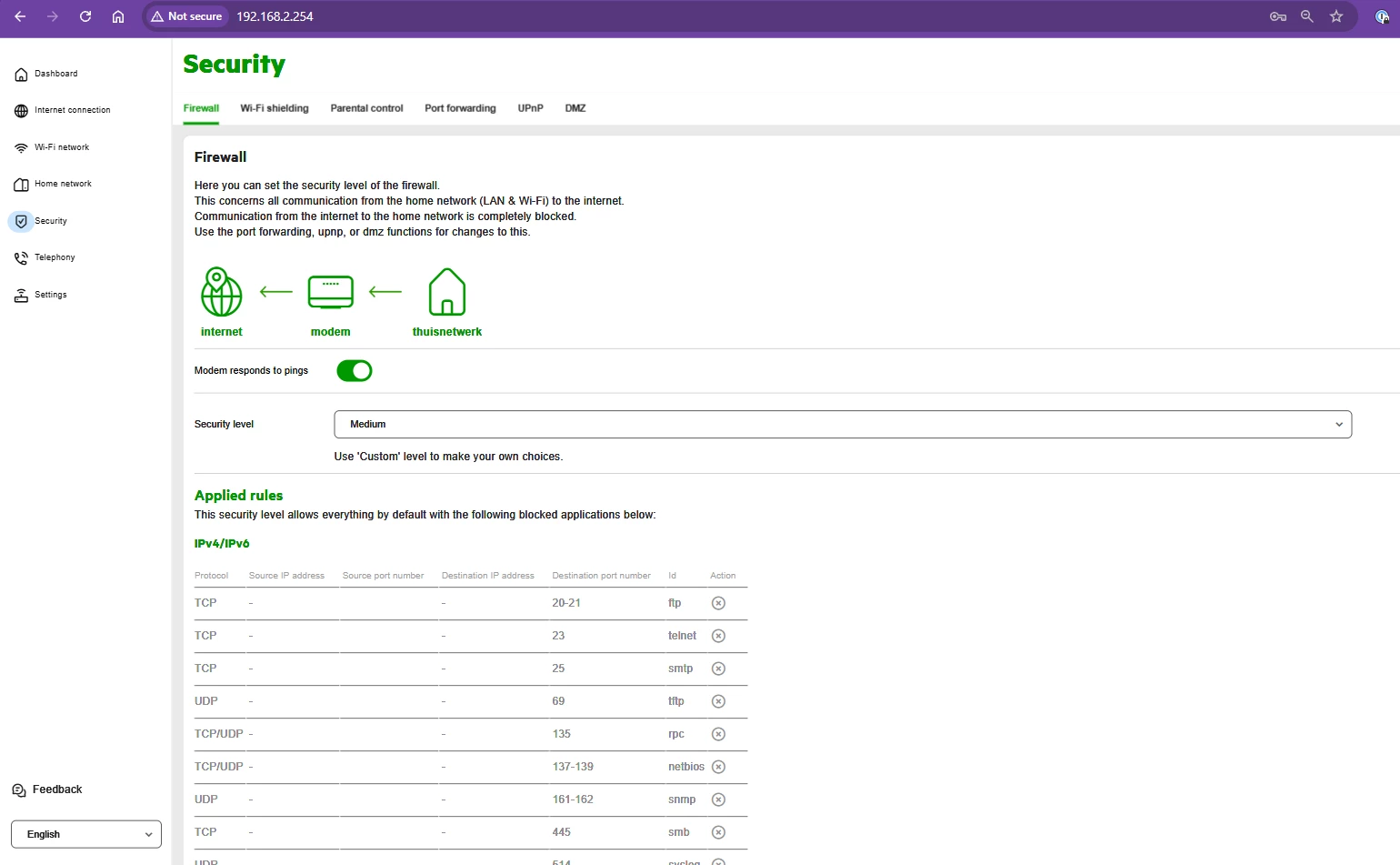Click the Feedback link
Image resolution: width=1400 pixels, height=865 pixels.
(x=57, y=790)
